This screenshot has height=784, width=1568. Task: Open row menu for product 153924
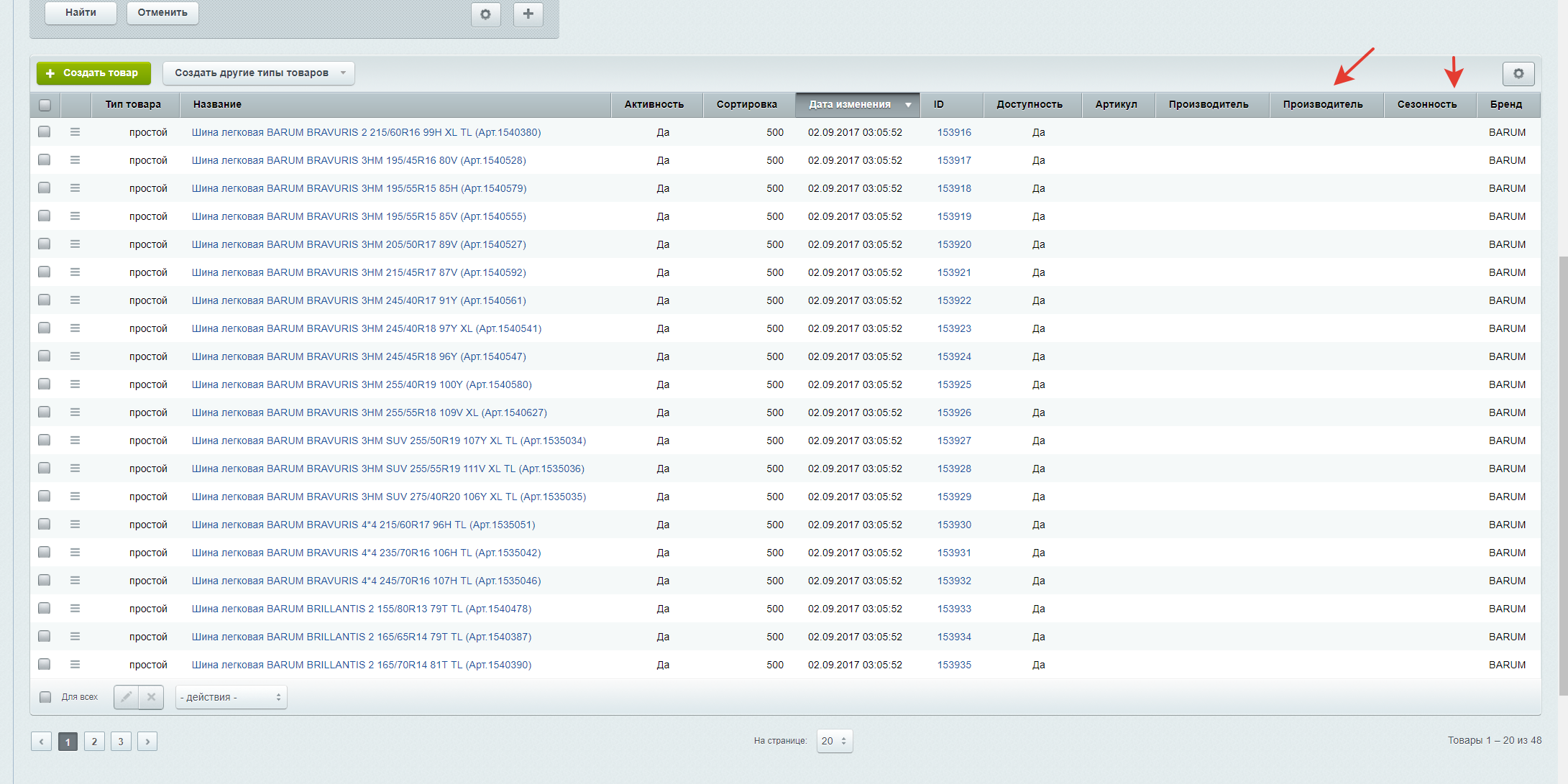coord(75,356)
